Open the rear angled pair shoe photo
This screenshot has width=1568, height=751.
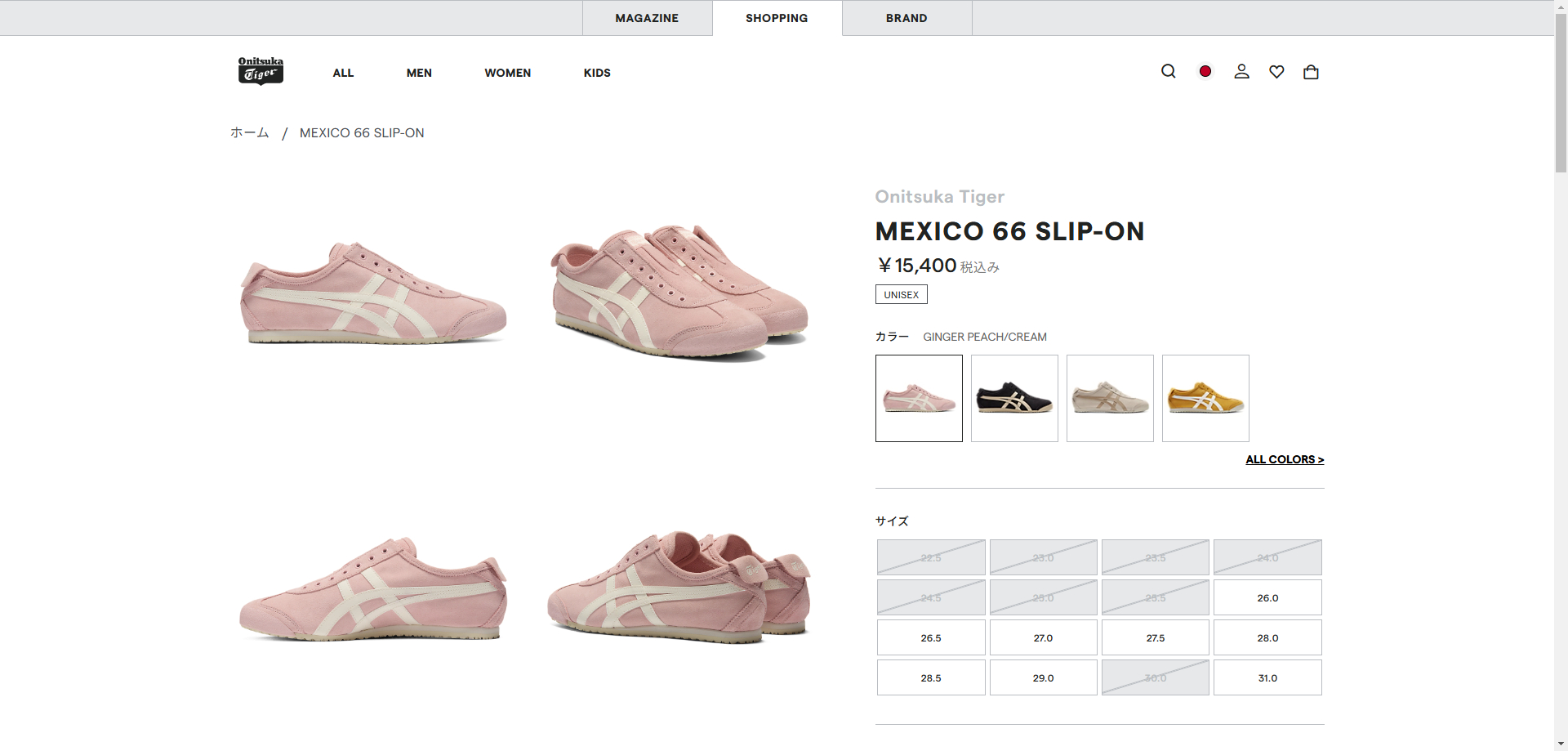(679, 588)
